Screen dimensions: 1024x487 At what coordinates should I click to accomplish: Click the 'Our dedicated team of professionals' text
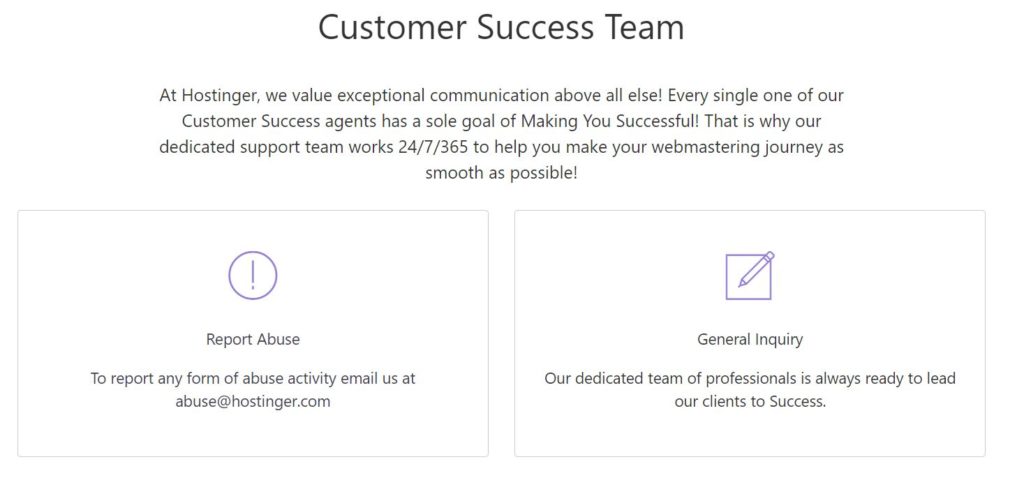tap(660, 379)
